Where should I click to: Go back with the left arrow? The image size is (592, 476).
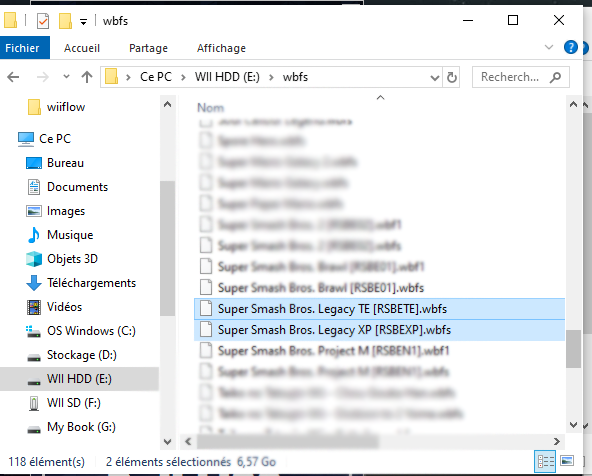pyautogui.click(x=13, y=77)
